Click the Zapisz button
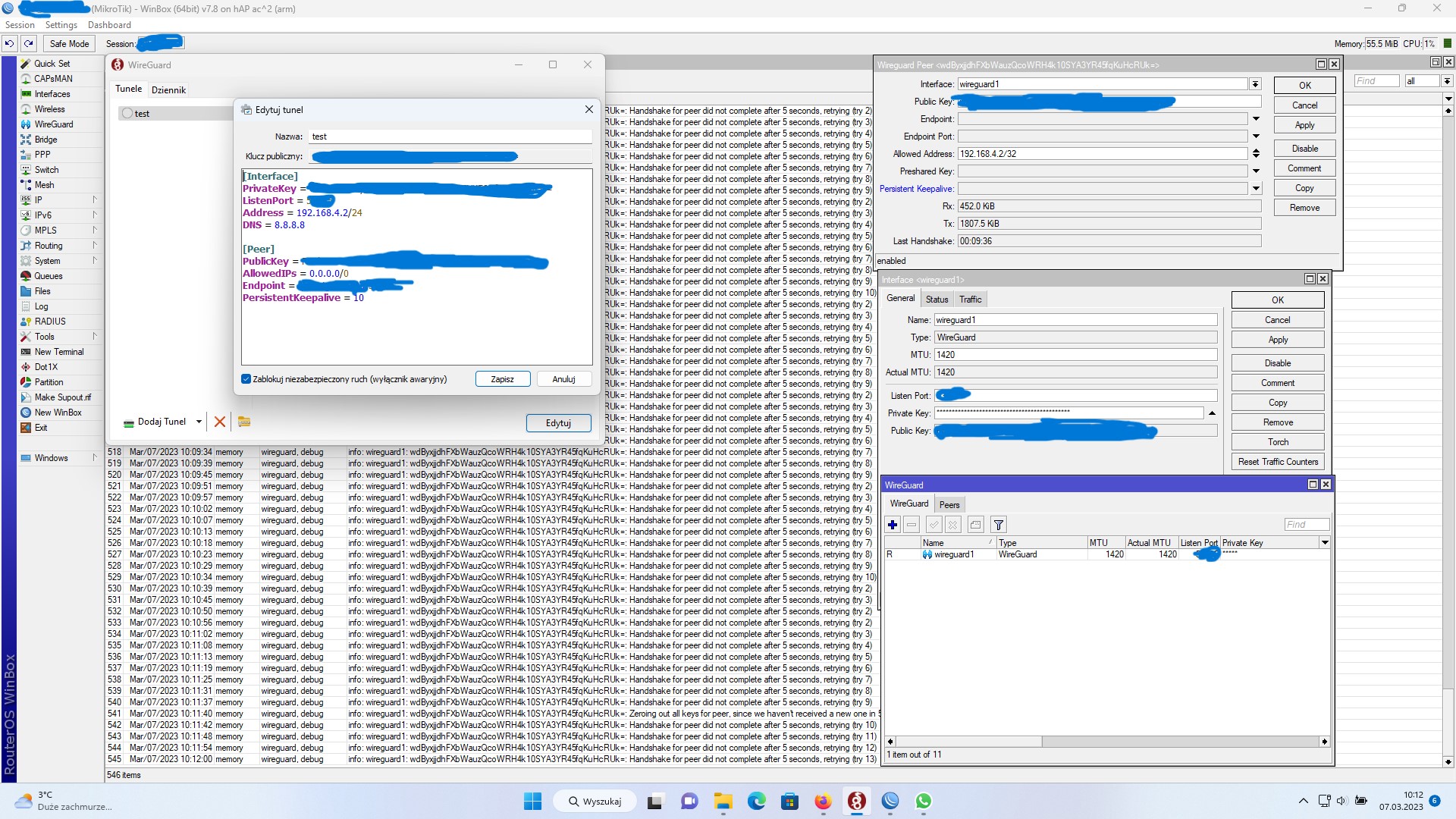This screenshot has height=819, width=1456. click(502, 379)
